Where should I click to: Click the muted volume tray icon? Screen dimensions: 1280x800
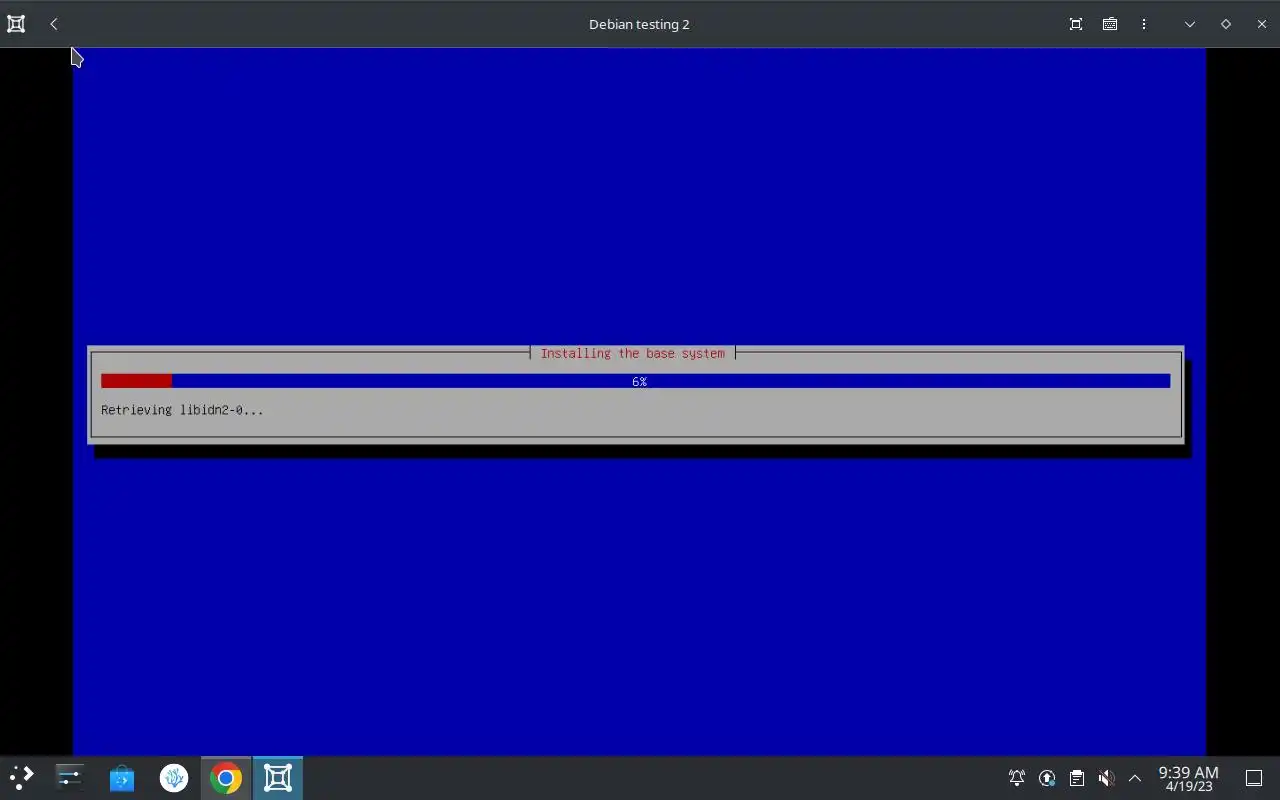point(1106,778)
